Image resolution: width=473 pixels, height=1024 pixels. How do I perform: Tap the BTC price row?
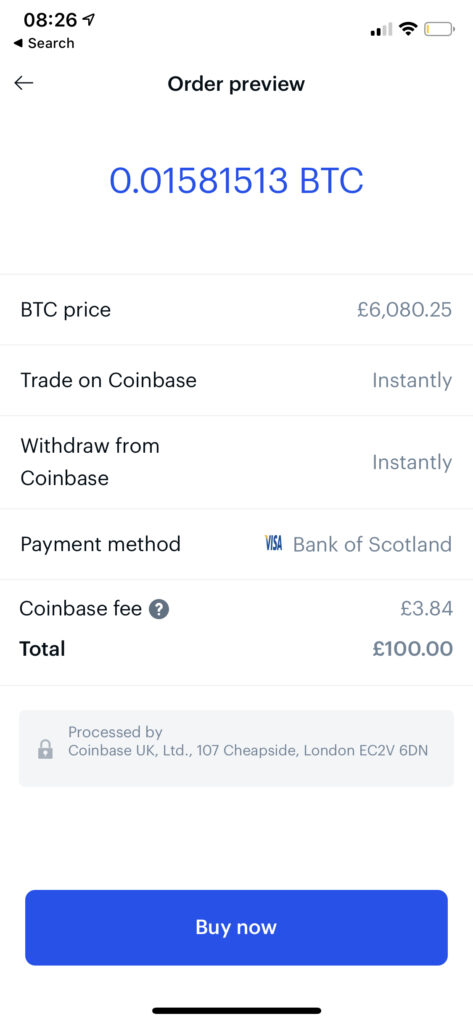[x=236, y=310]
